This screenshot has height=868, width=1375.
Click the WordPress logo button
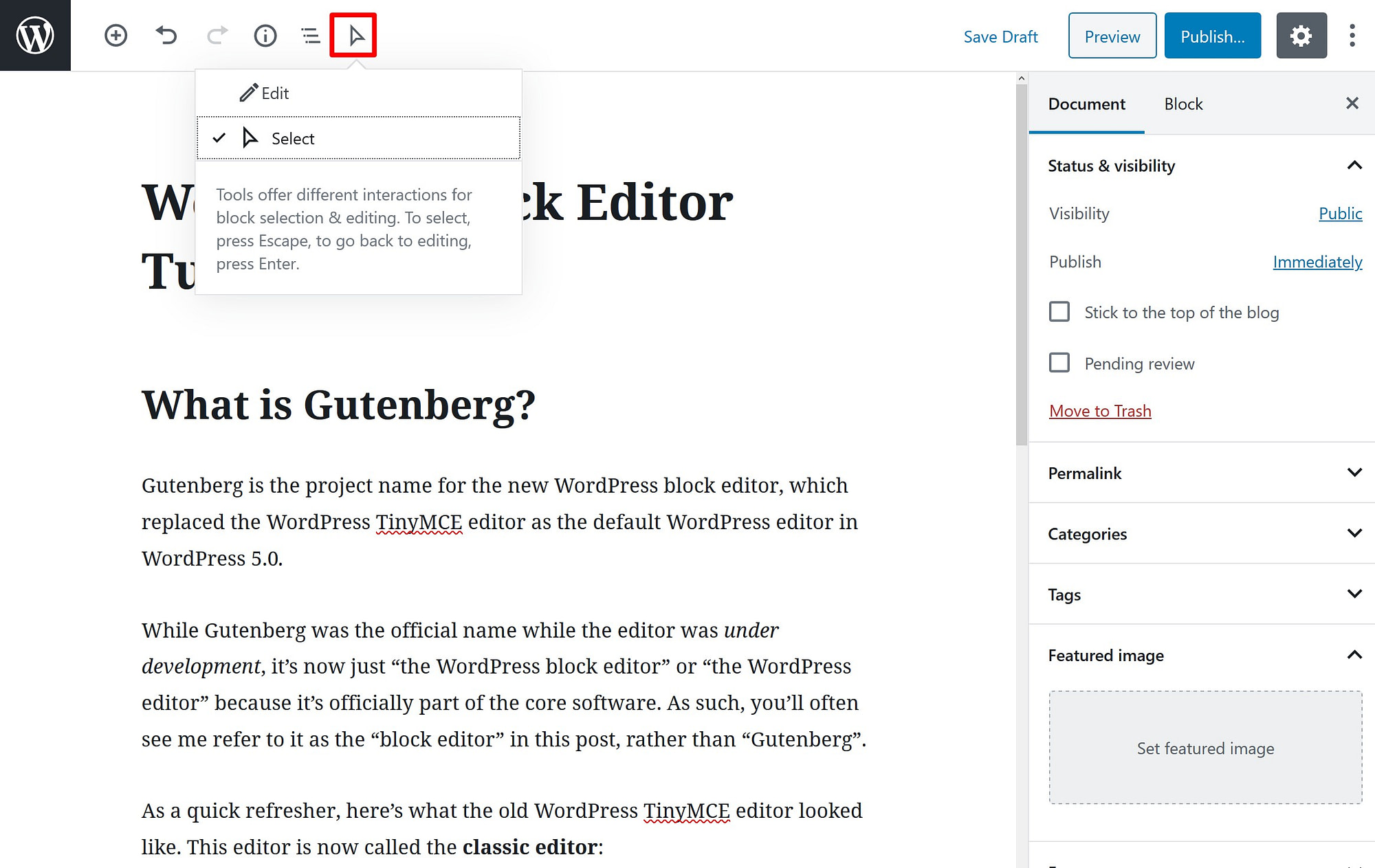(35, 35)
